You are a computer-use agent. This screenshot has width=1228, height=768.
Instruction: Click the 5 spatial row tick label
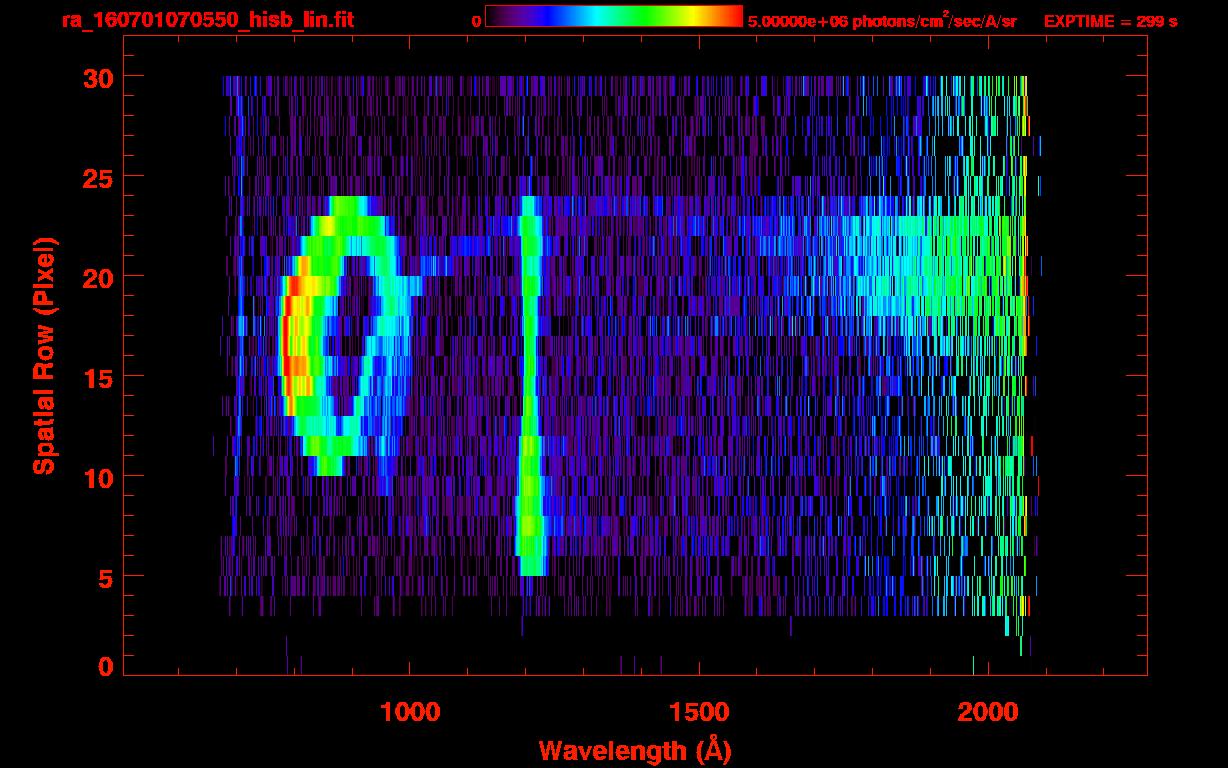[104, 577]
